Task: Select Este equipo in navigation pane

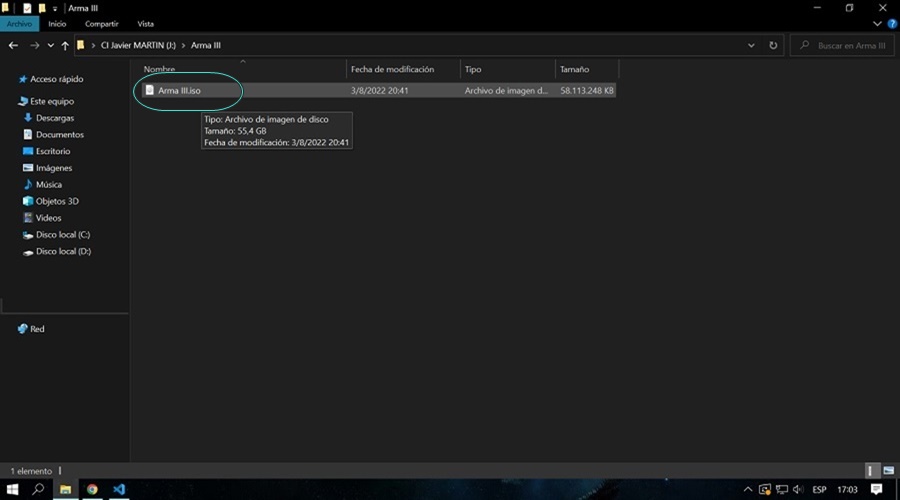Action: tap(52, 101)
